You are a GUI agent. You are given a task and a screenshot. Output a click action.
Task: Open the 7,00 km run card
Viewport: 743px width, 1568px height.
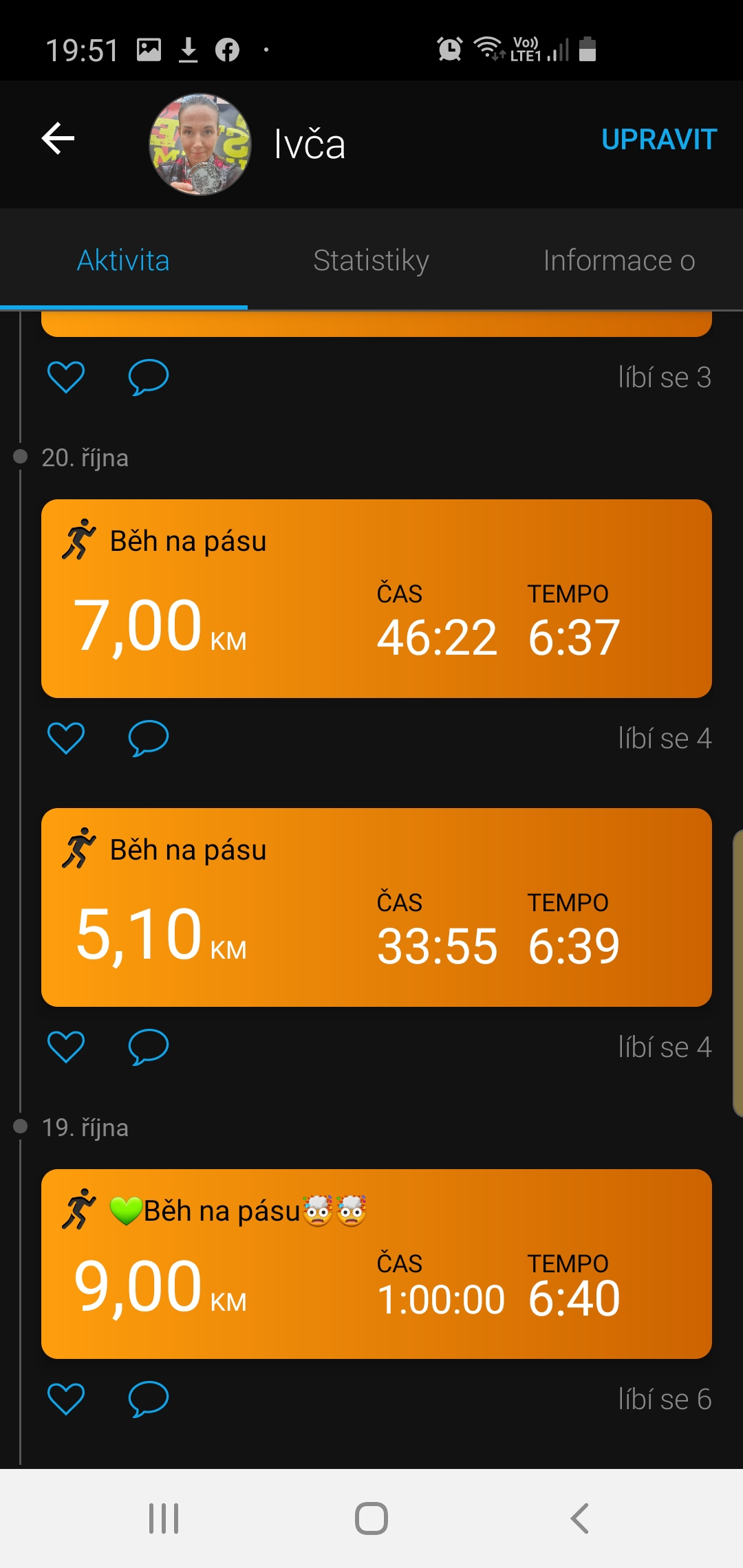click(x=376, y=598)
